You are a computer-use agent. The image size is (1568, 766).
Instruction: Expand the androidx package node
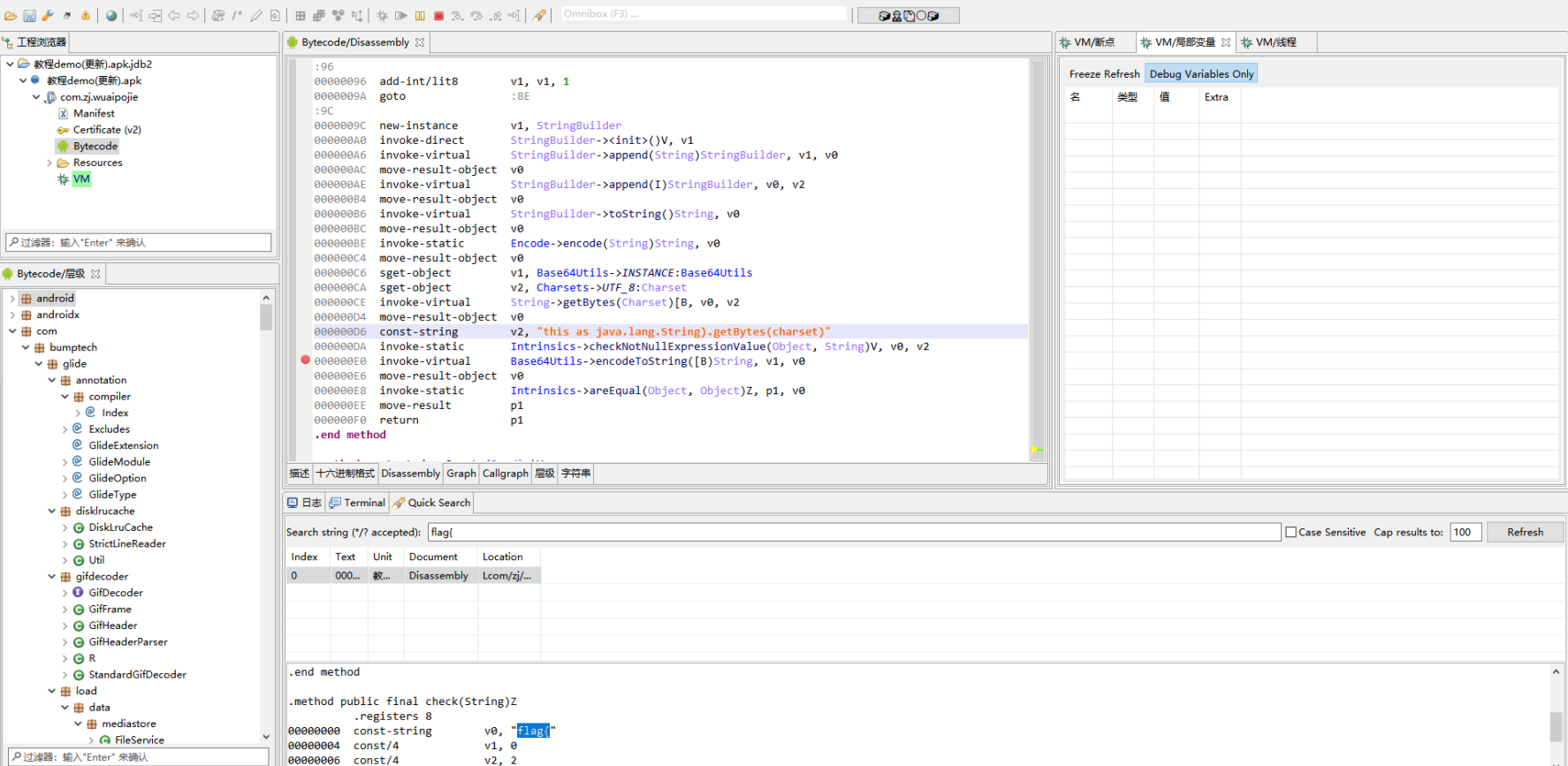pyautogui.click(x=12, y=315)
